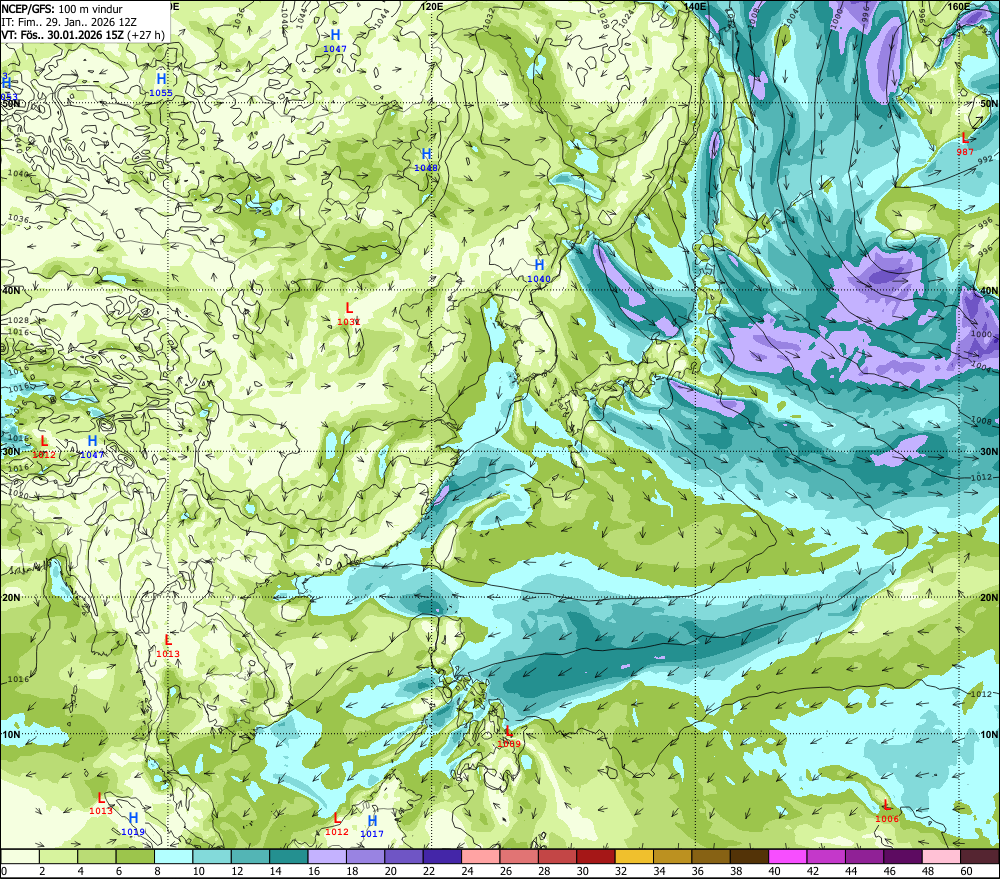The image size is (1000, 879).
Task: Select the H 1017 high pressure marker
Action: [x=372, y=826]
